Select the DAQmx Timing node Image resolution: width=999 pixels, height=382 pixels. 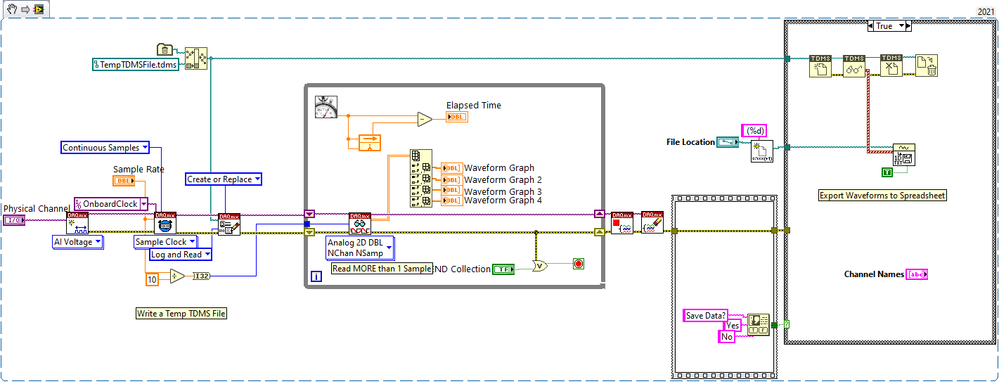pyautogui.click(x=165, y=224)
